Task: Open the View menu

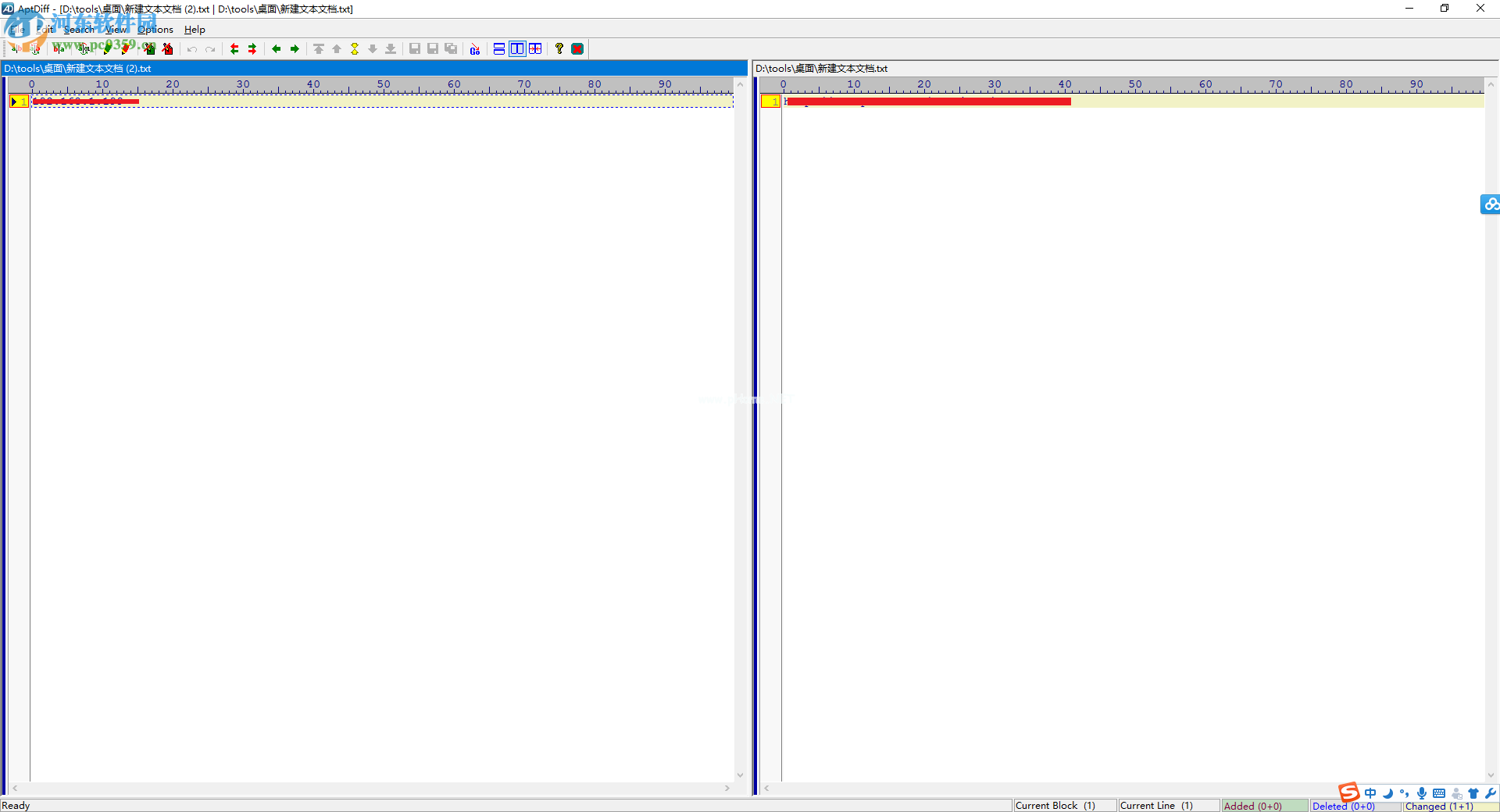Action: point(116,30)
